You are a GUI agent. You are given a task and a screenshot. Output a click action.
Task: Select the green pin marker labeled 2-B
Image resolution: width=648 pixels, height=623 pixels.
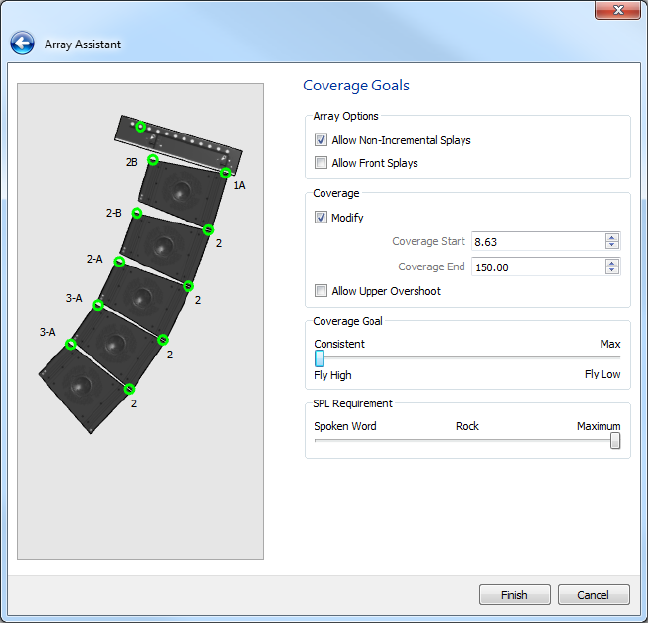(137, 213)
